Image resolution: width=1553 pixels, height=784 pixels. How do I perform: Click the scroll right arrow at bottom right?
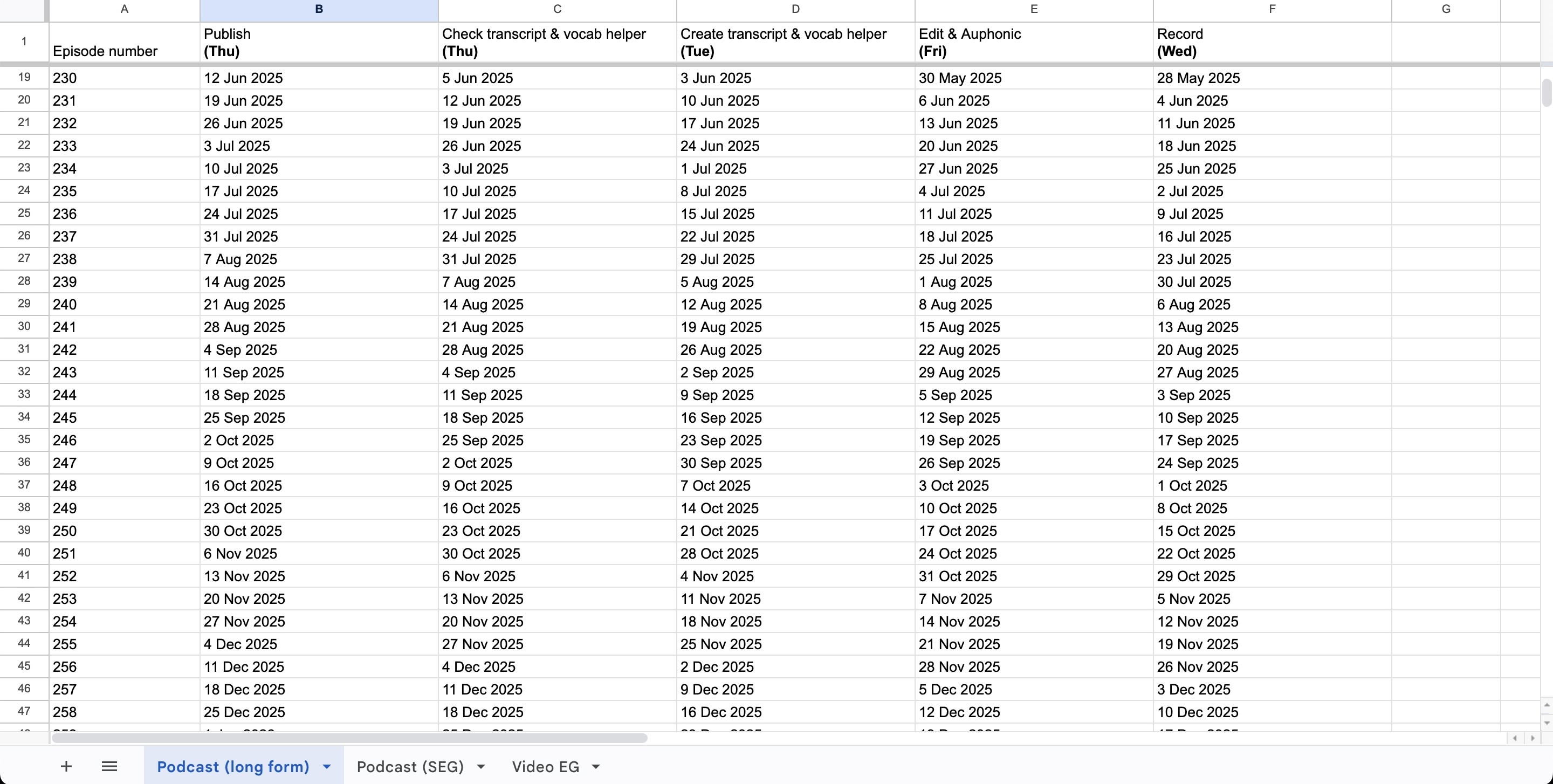tap(1533, 738)
